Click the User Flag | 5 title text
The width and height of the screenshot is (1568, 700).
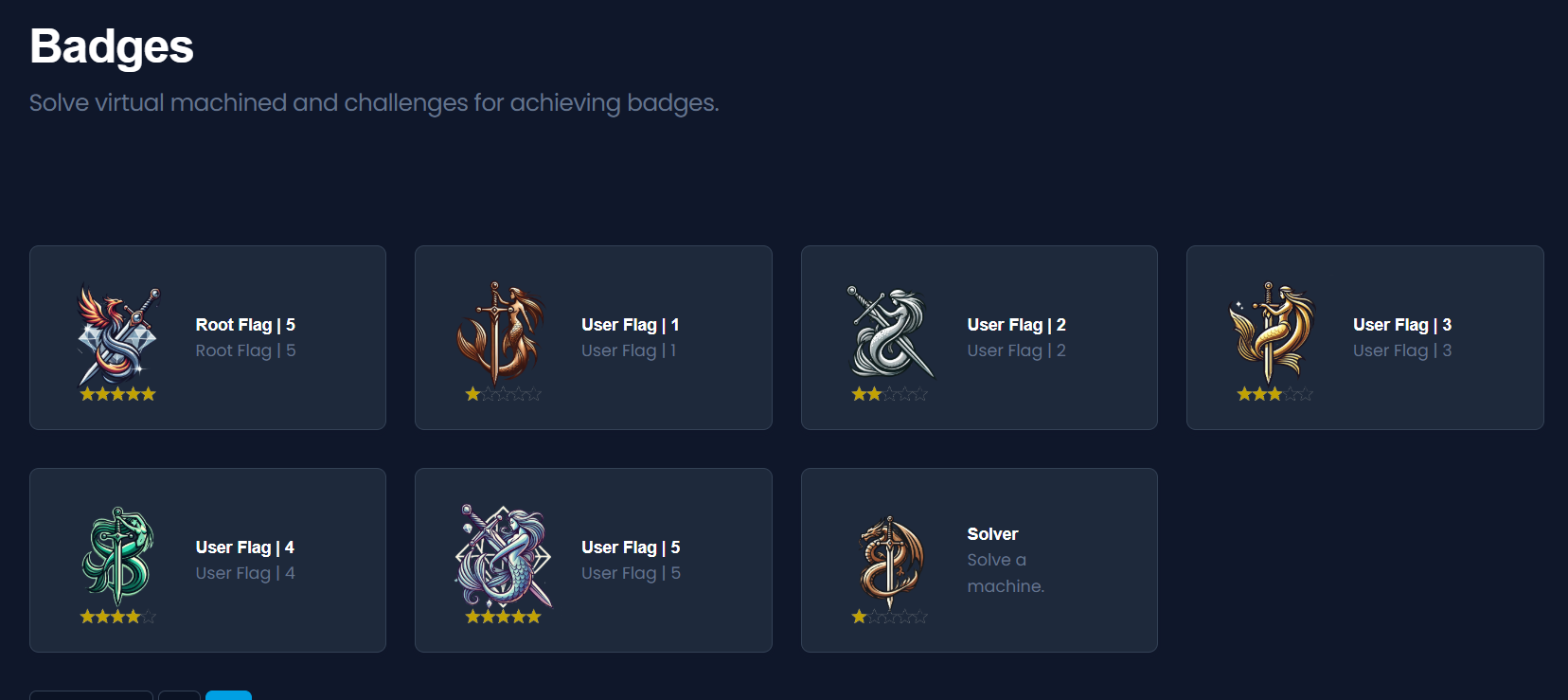[631, 547]
